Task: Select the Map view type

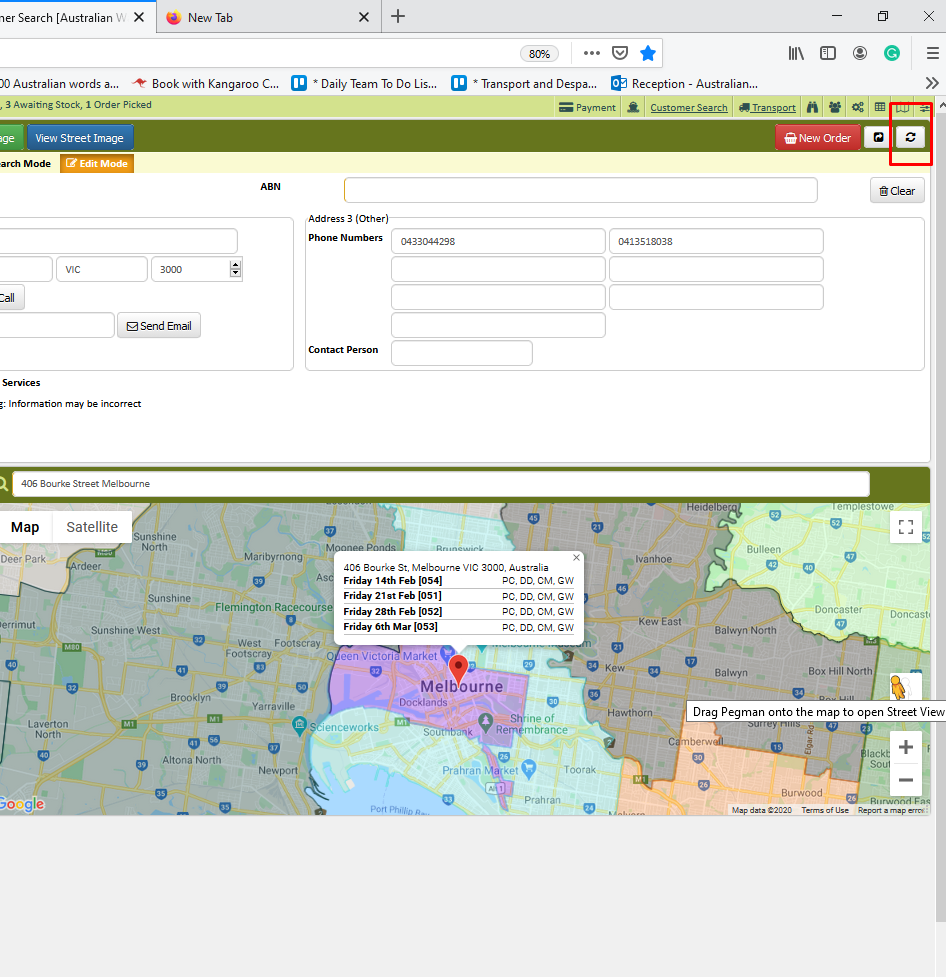Action: click(x=25, y=527)
